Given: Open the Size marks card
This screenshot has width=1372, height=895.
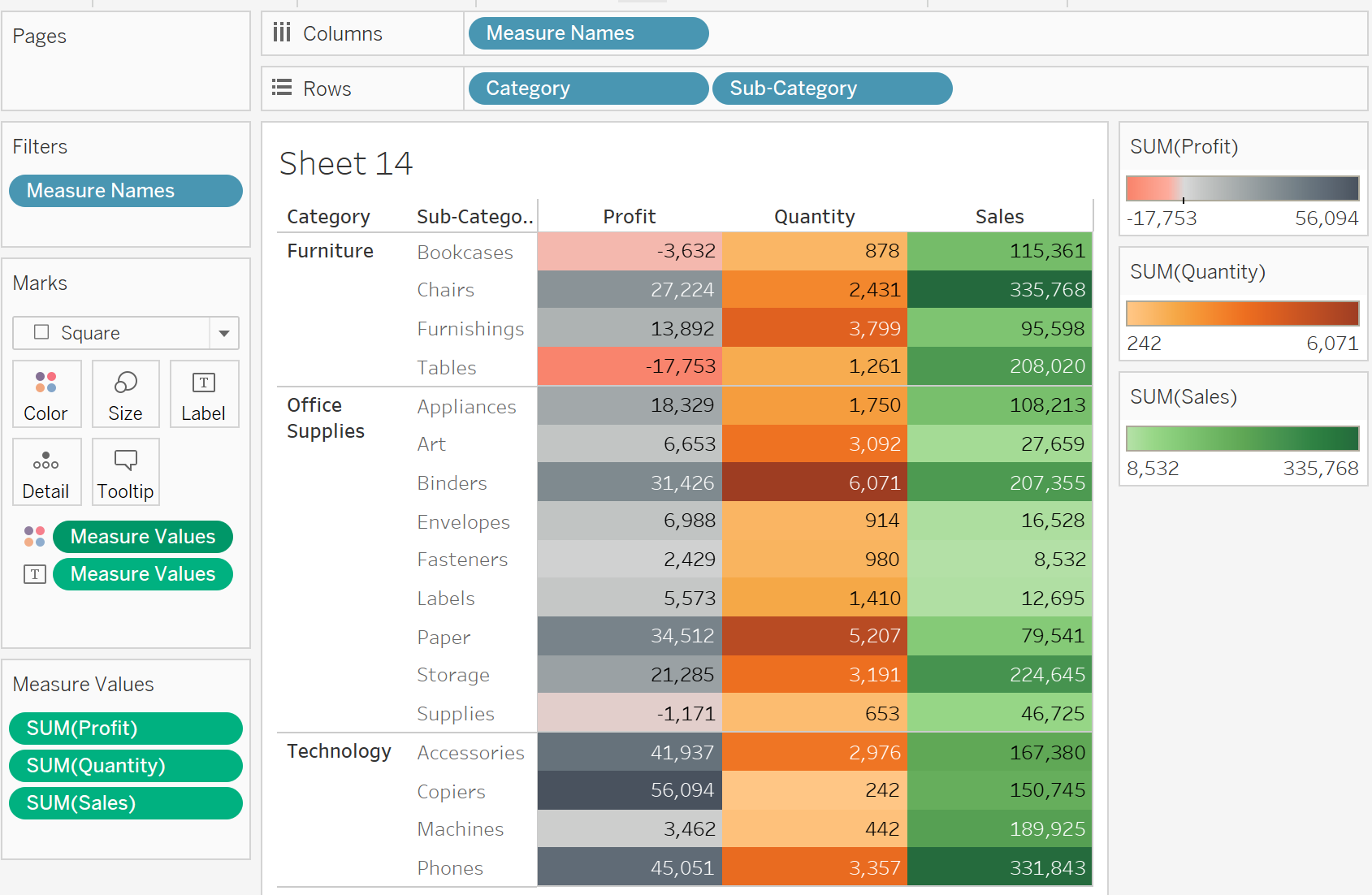Looking at the screenshot, I should [125, 394].
